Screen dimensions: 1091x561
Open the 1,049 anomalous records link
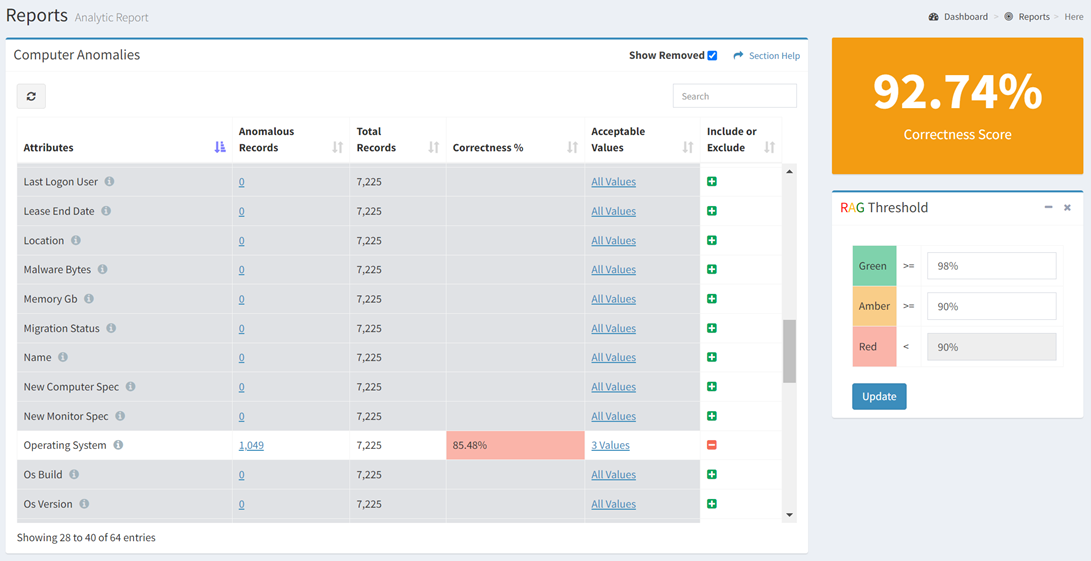pos(251,445)
